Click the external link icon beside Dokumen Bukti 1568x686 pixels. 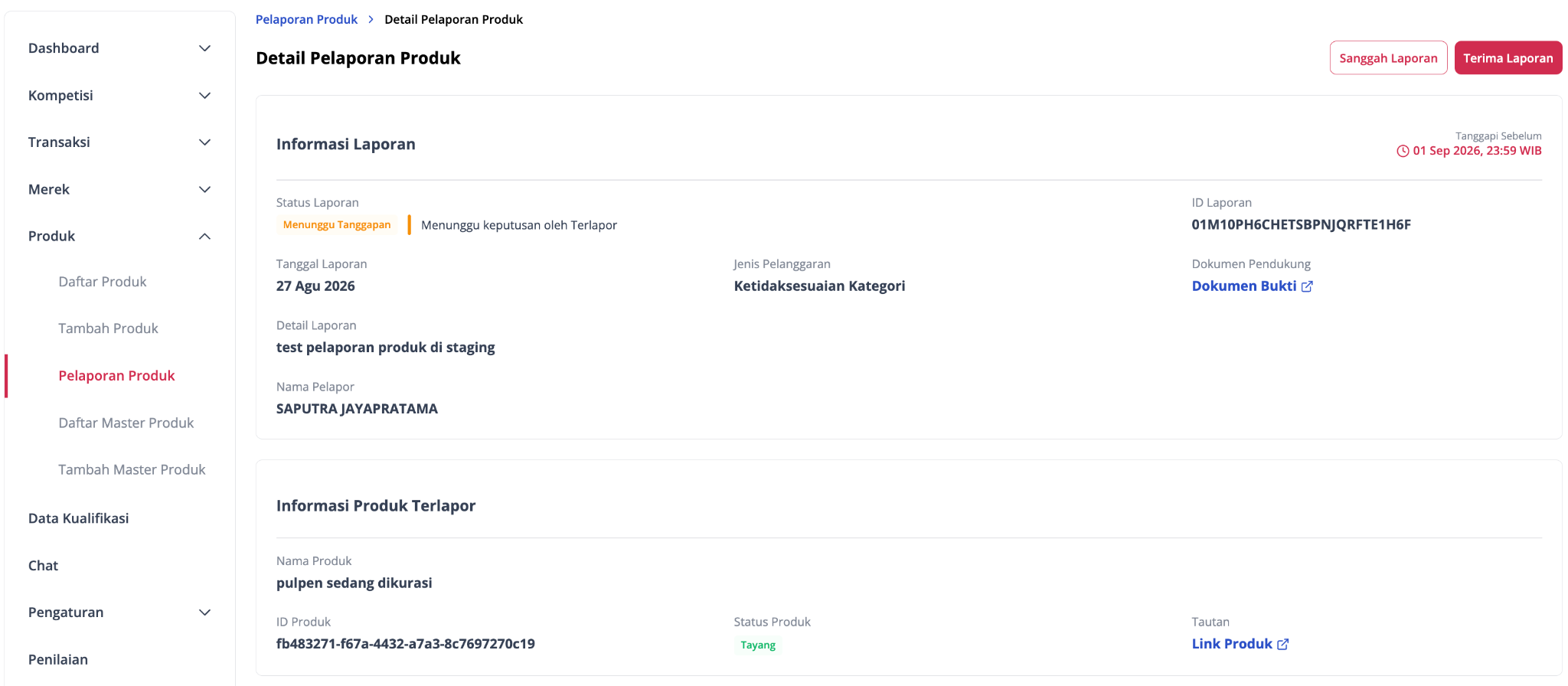tap(1307, 286)
